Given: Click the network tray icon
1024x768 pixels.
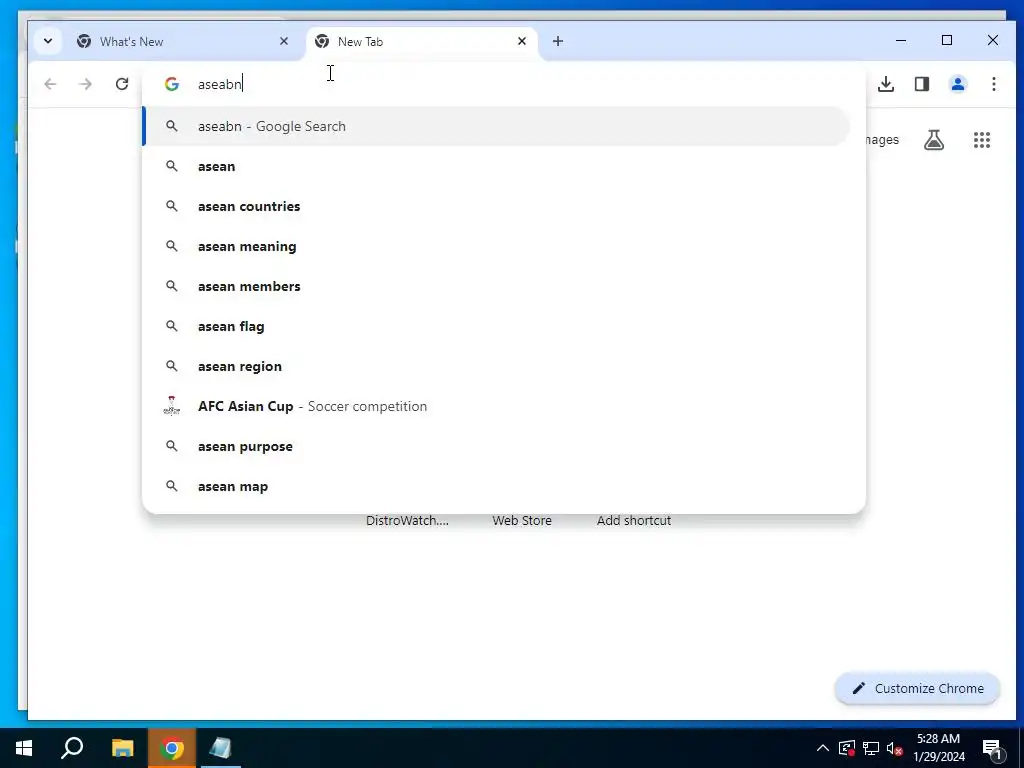Looking at the screenshot, I should (871, 748).
